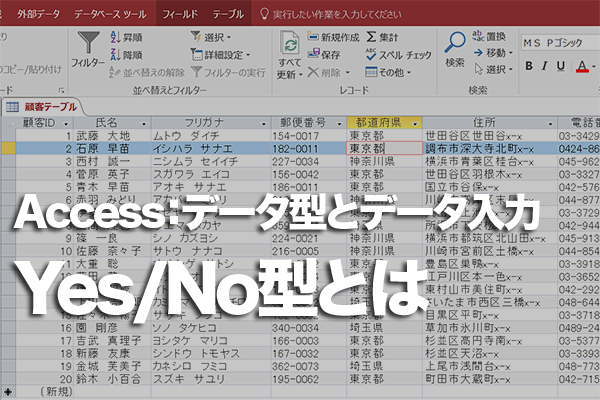The image size is (600, 400).
Task: Switch to データベース ツール tab
Action: coord(110,14)
